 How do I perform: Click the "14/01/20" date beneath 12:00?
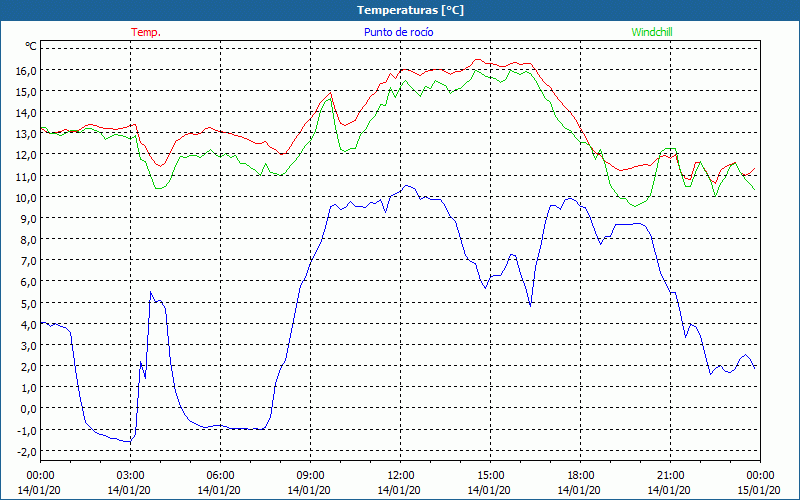[x=399, y=490]
